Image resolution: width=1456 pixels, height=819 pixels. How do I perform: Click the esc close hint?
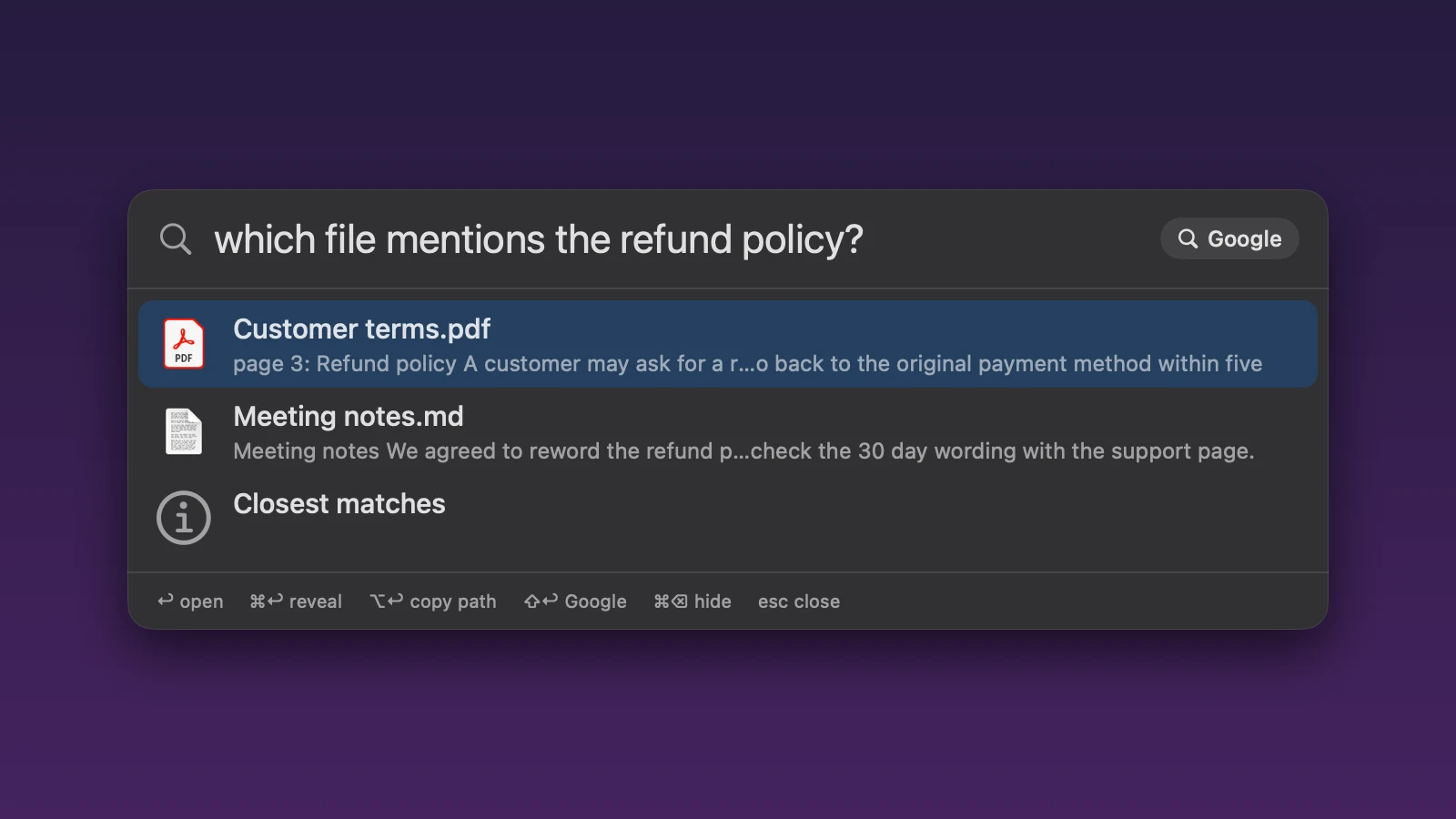click(799, 602)
